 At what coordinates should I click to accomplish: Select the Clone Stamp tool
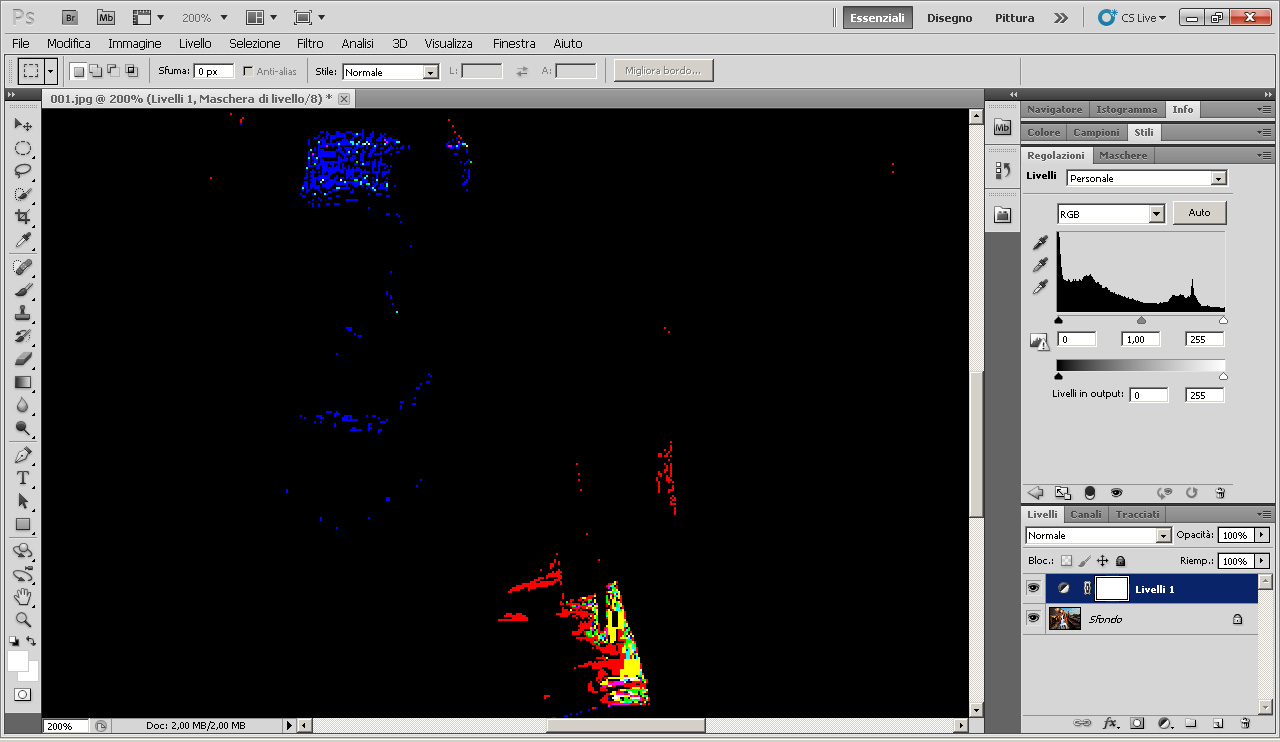tap(22, 313)
